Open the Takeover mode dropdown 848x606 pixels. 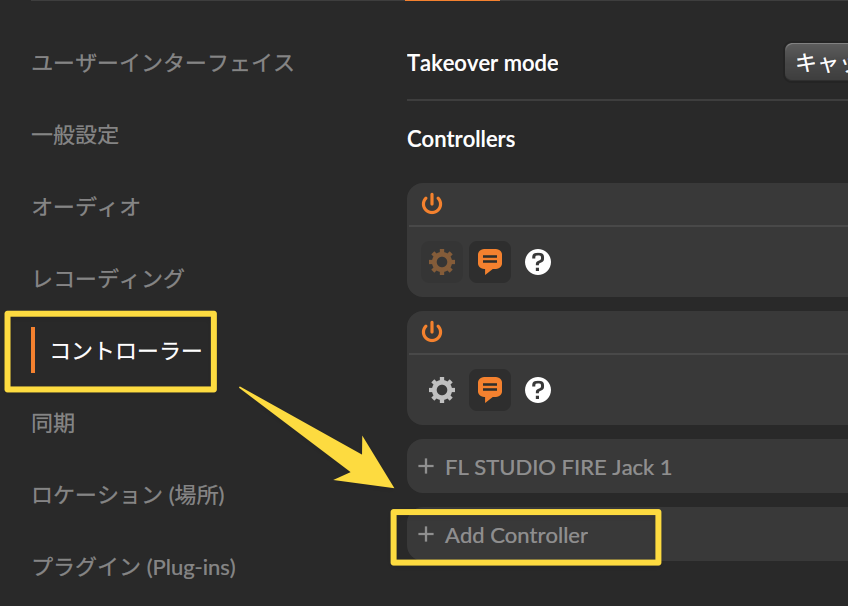pyautogui.click(x=816, y=63)
